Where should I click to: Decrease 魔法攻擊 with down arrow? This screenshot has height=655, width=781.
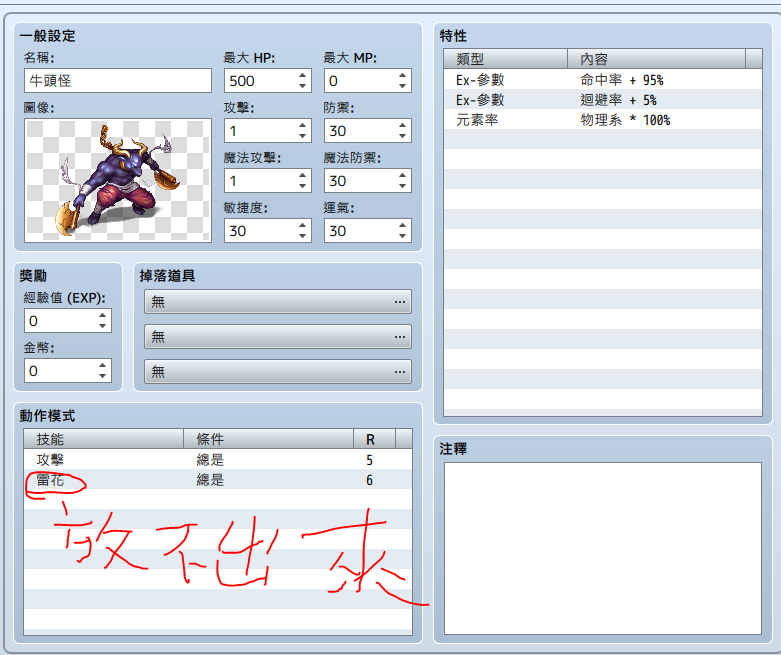pyautogui.click(x=302, y=186)
